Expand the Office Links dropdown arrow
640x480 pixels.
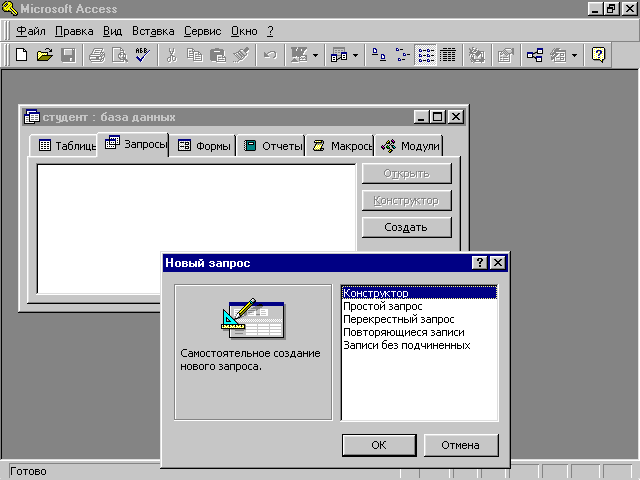(x=316, y=55)
